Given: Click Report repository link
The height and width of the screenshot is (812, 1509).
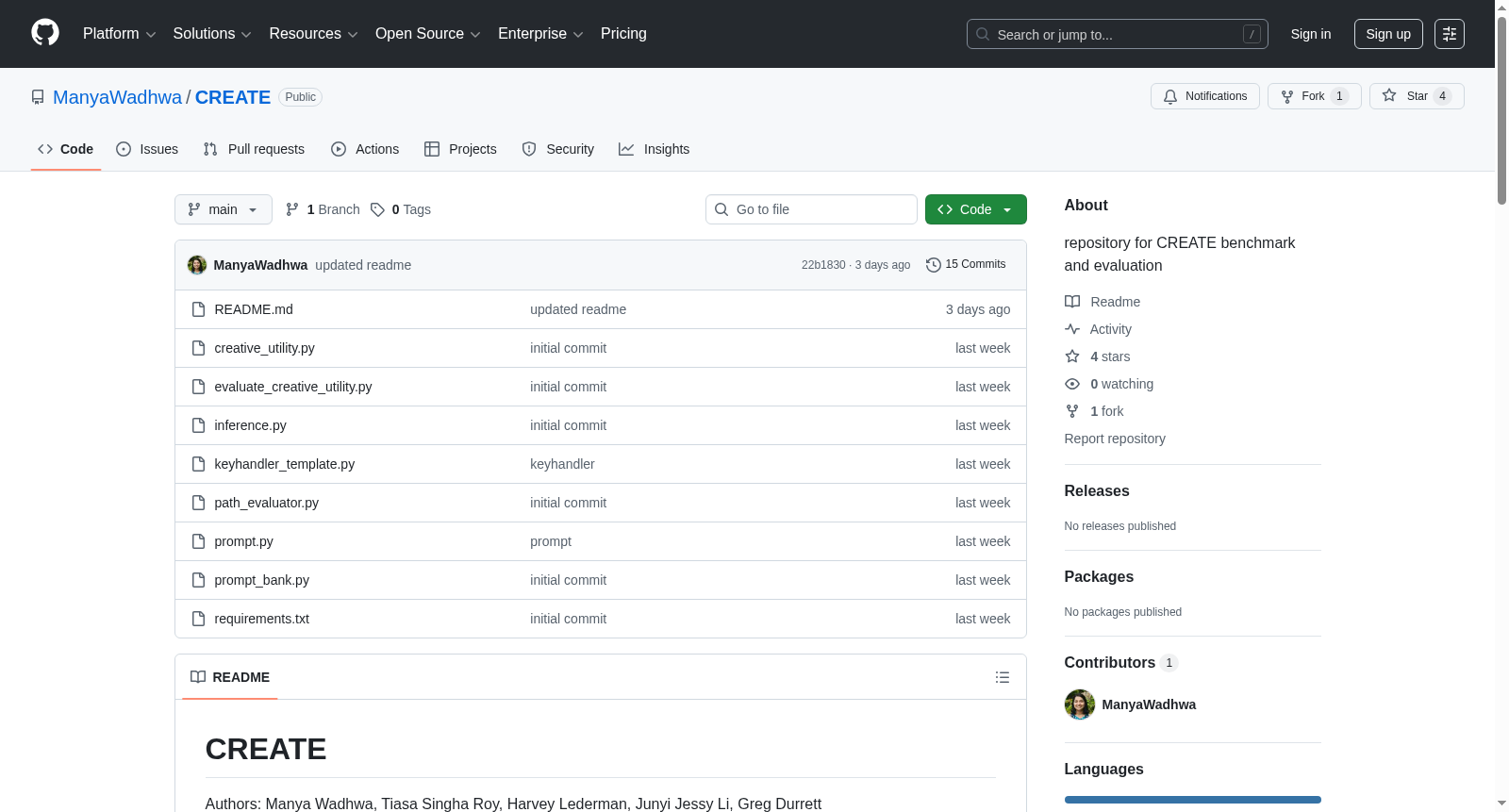Looking at the screenshot, I should click(x=1115, y=439).
